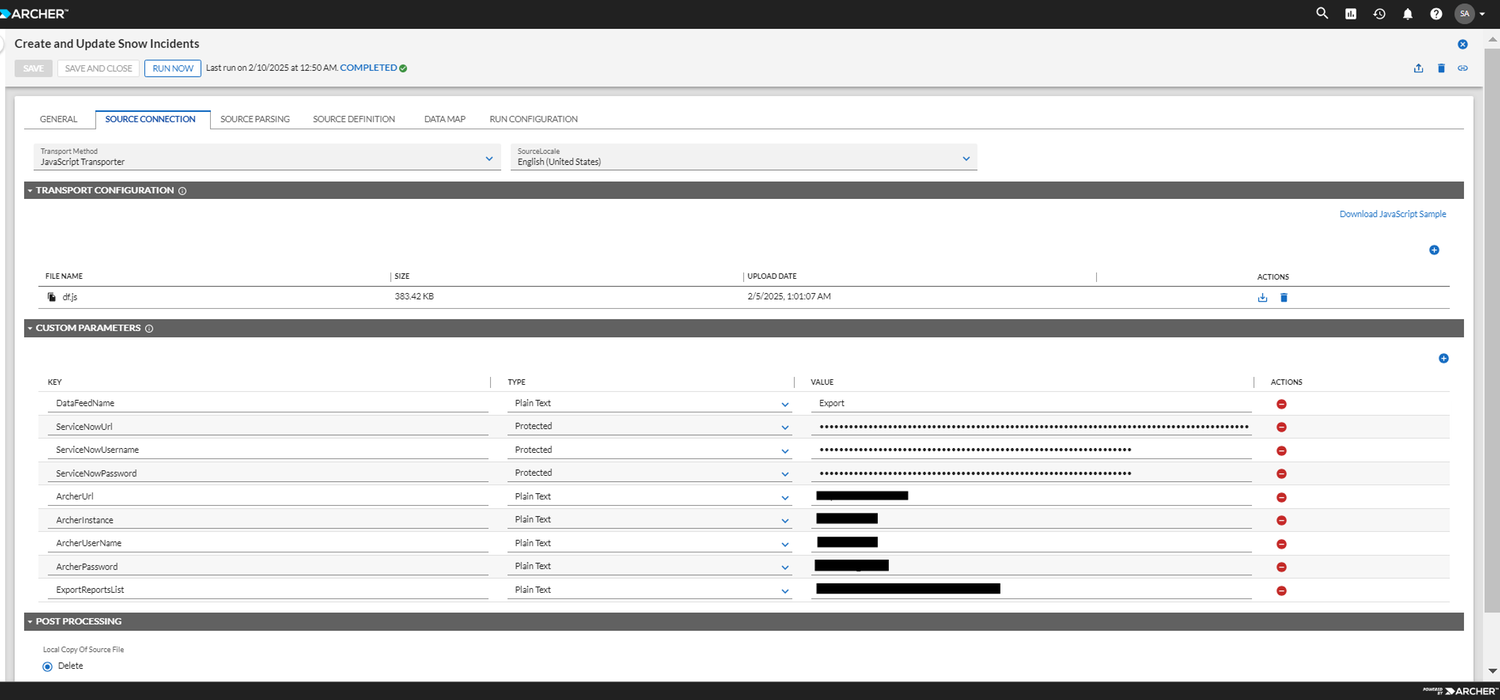Close the data feed with X icon
The width and height of the screenshot is (1500, 700).
1462,44
